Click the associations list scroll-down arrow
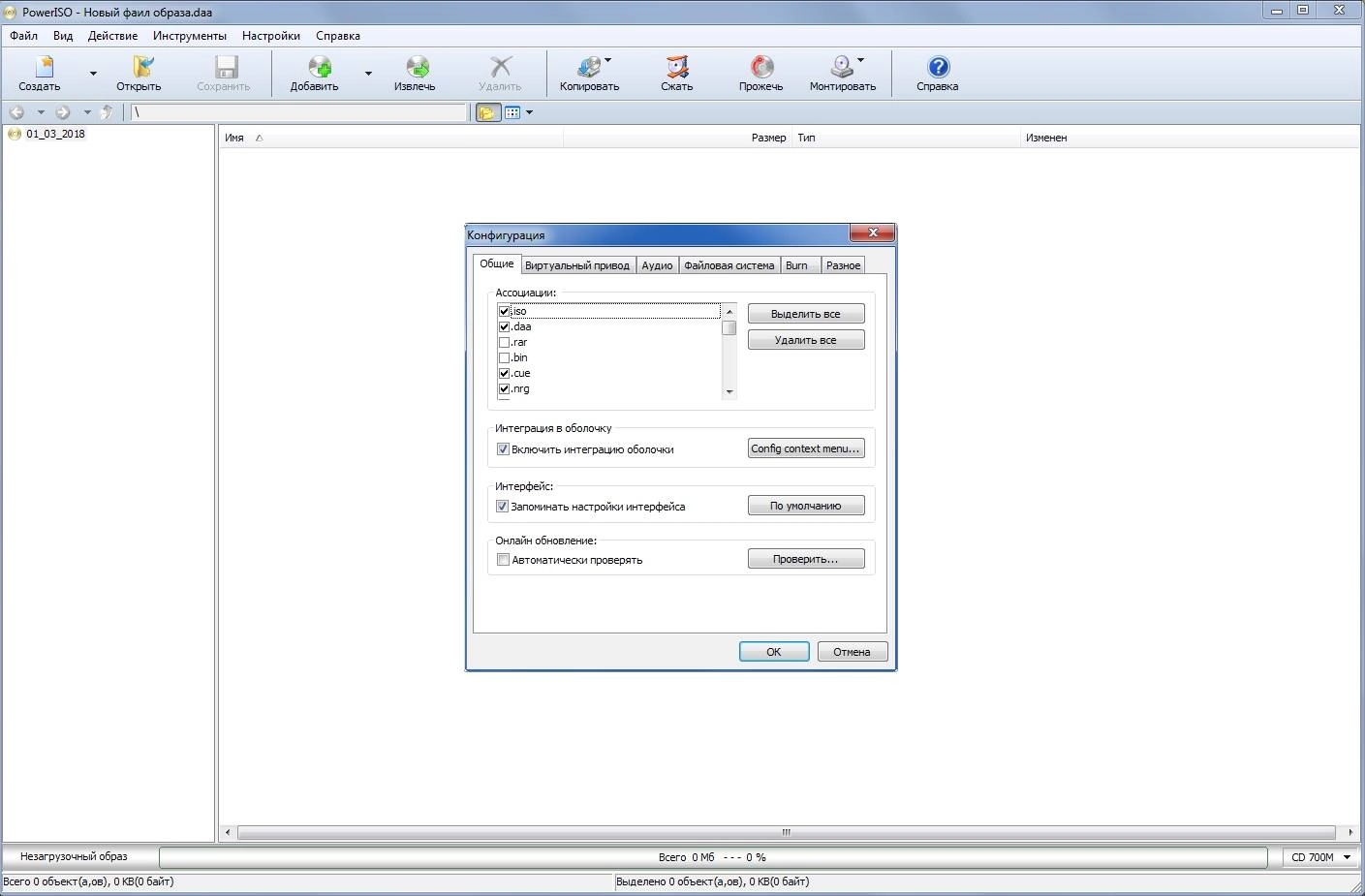 pos(729,392)
